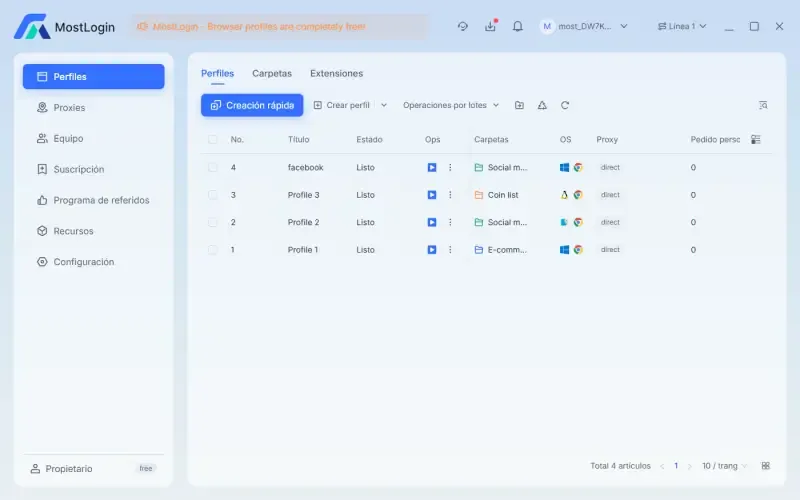
Task: Open the downloads icon with red dot
Action: [x=490, y=26]
